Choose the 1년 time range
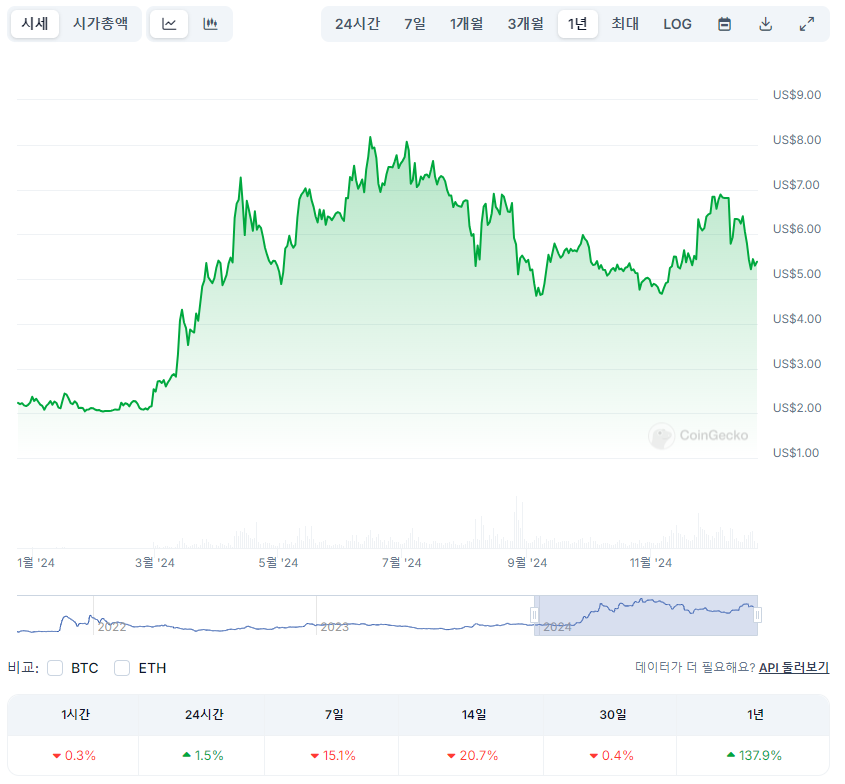 pos(578,24)
